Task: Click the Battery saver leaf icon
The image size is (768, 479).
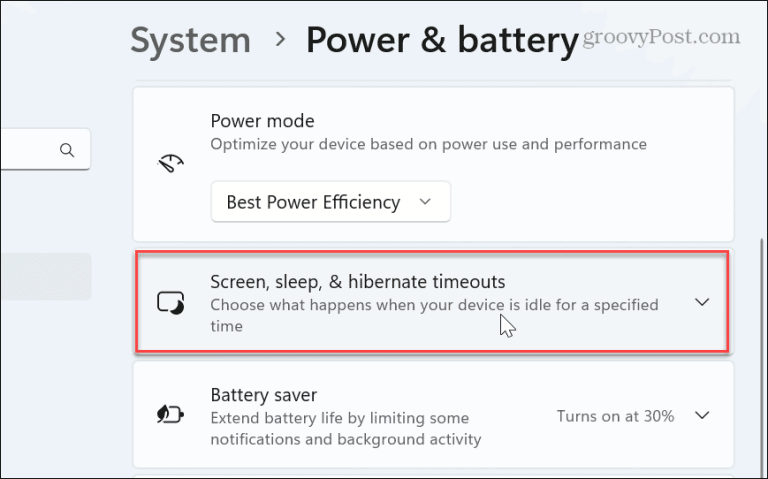Action: coord(170,415)
